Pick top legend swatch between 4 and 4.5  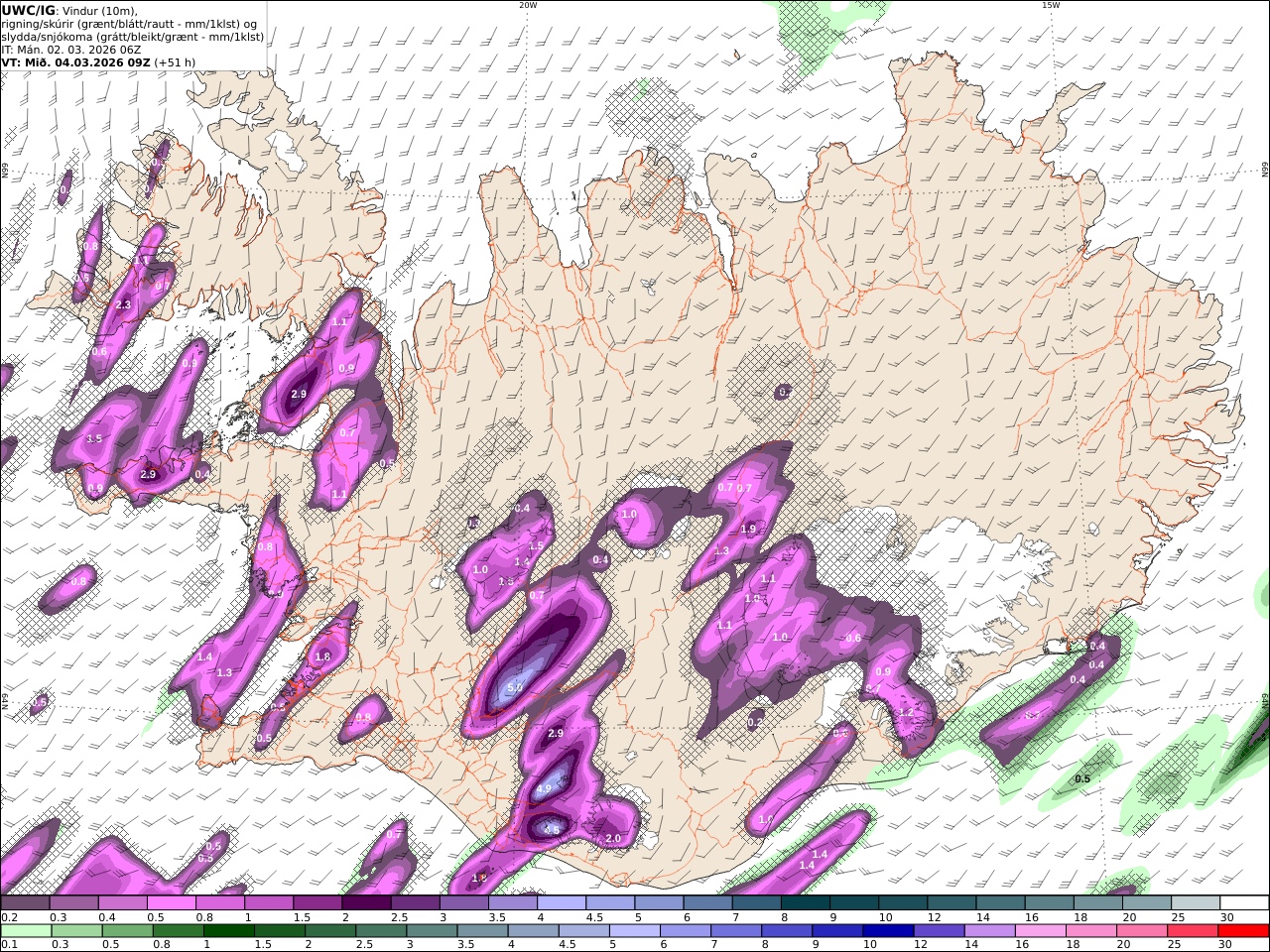tap(562, 903)
